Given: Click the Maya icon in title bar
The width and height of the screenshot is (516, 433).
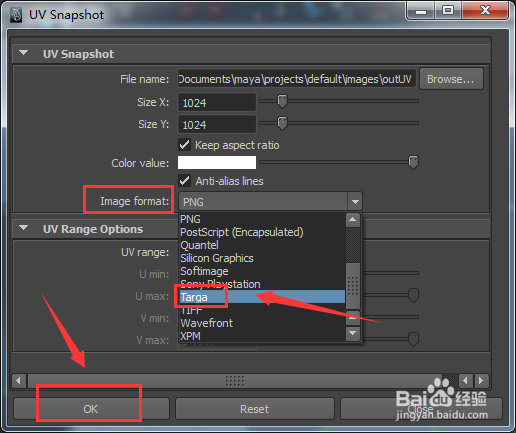Looking at the screenshot, I should pos(16,15).
